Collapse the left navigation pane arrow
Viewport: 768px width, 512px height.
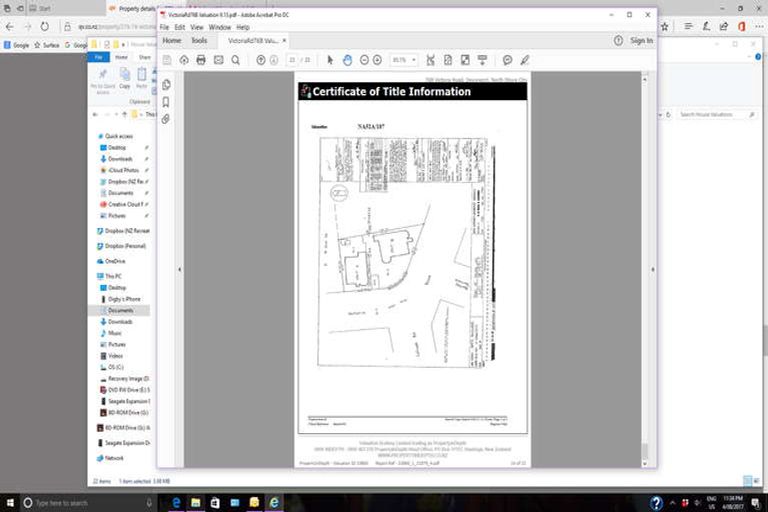(179, 269)
